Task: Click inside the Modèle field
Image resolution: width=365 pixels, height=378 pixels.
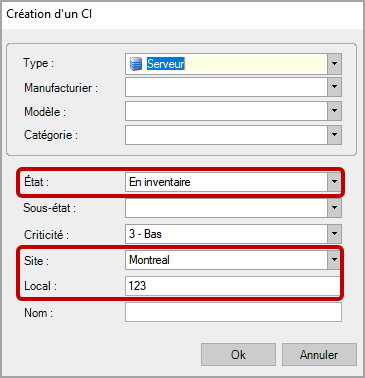Action: click(226, 111)
